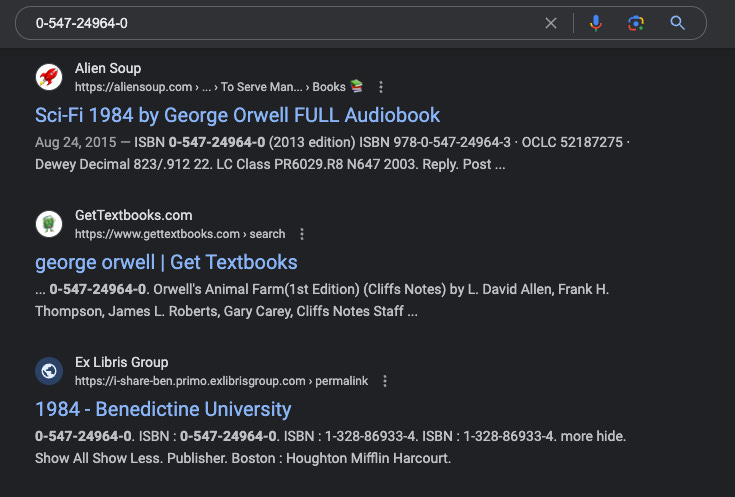Click the Ex Libris Group site name
This screenshot has width=735, height=497.
pos(121,362)
